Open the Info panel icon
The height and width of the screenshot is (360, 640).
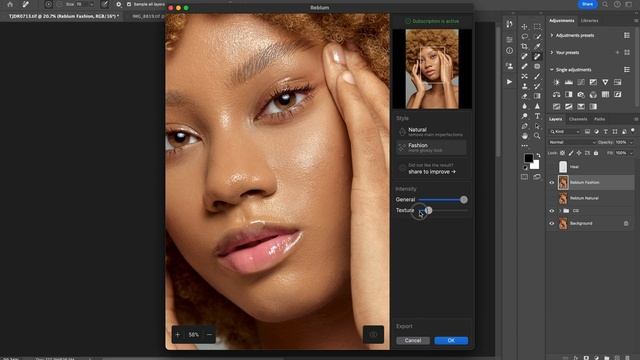pyautogui.click(x=509, y=51)
